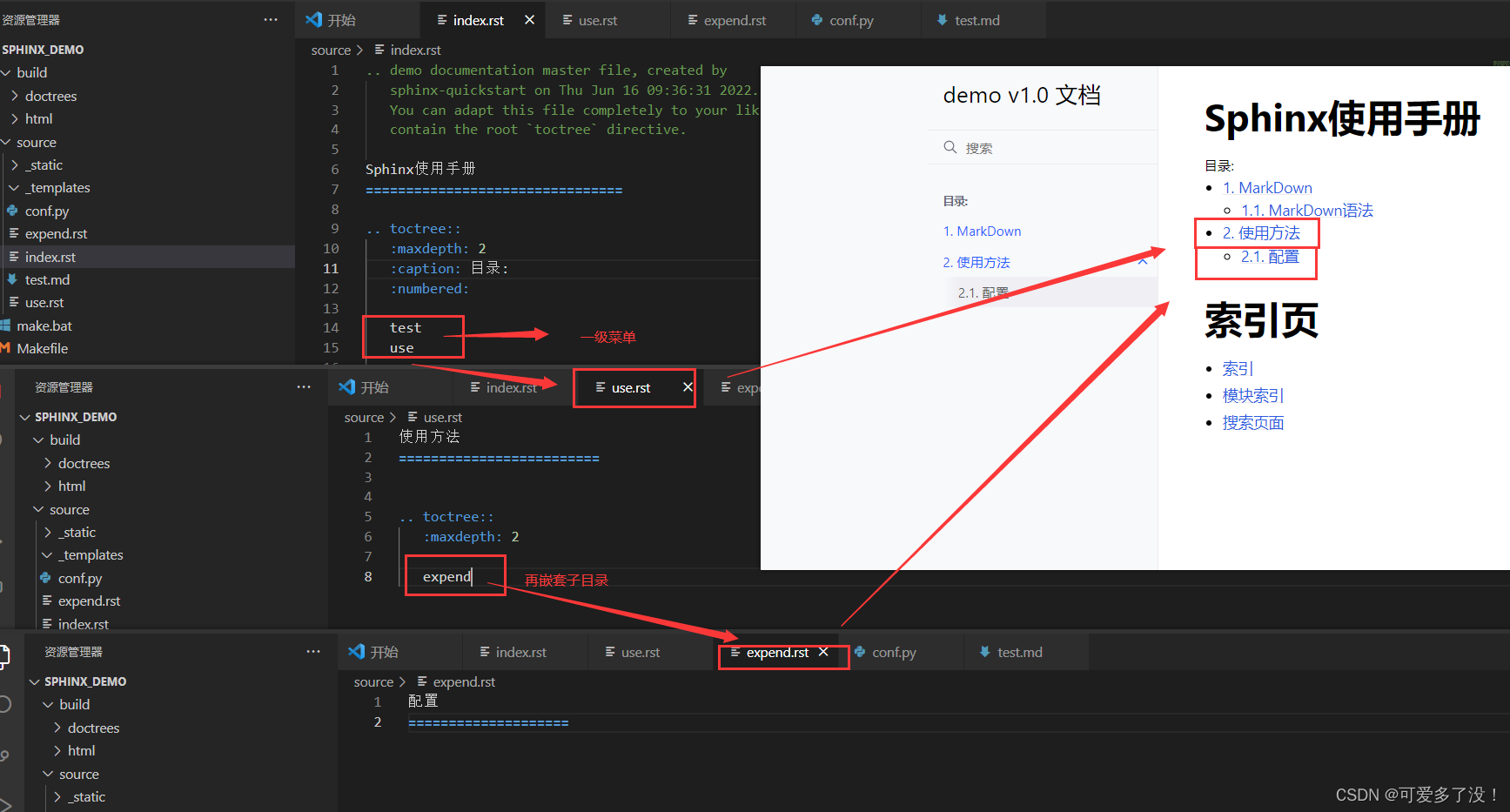Click the magnifier icon in the docs search box
This screenshot has width=1510, height=812.
(950, 148)
